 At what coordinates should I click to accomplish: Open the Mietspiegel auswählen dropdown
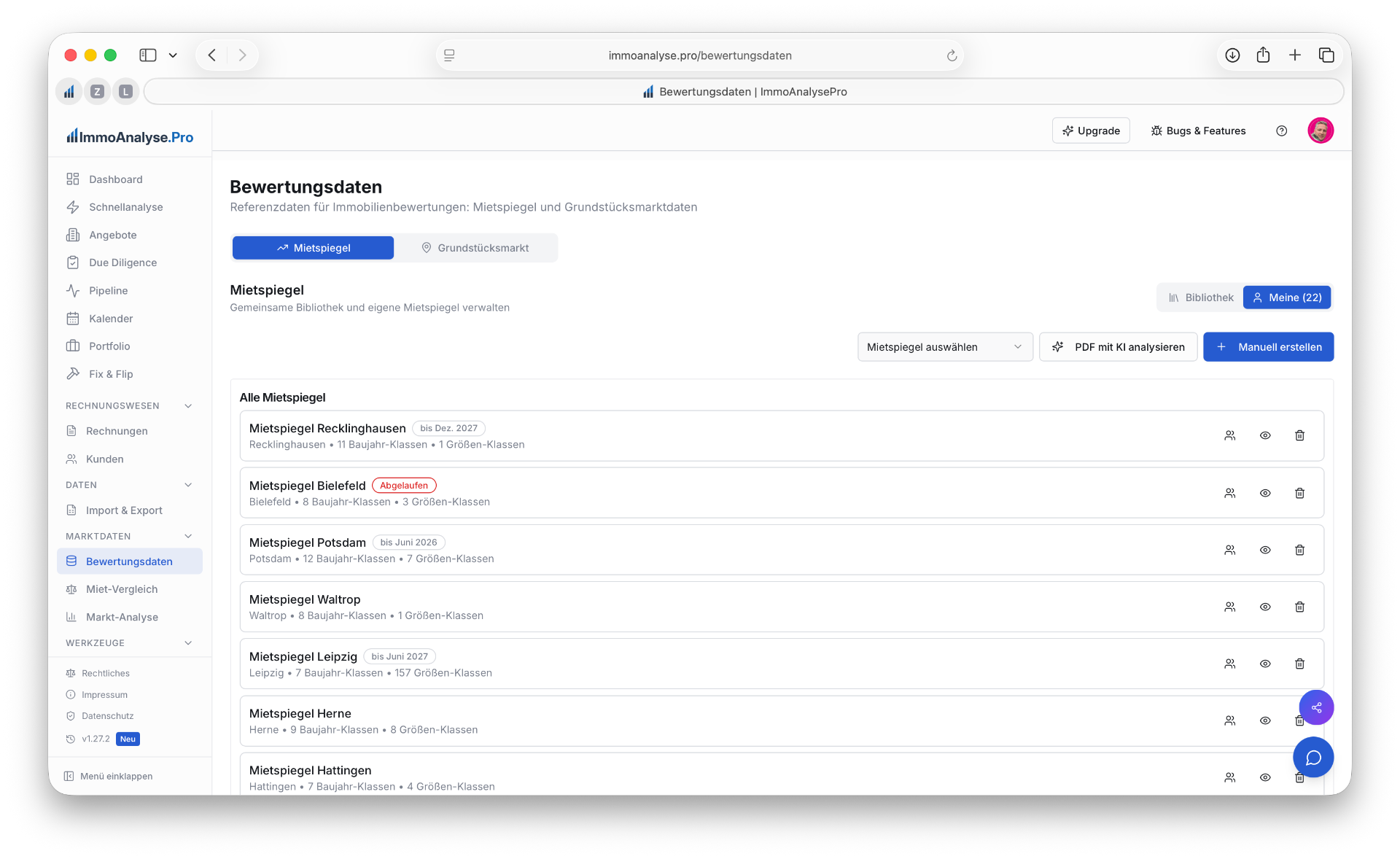tap(945, 347)
